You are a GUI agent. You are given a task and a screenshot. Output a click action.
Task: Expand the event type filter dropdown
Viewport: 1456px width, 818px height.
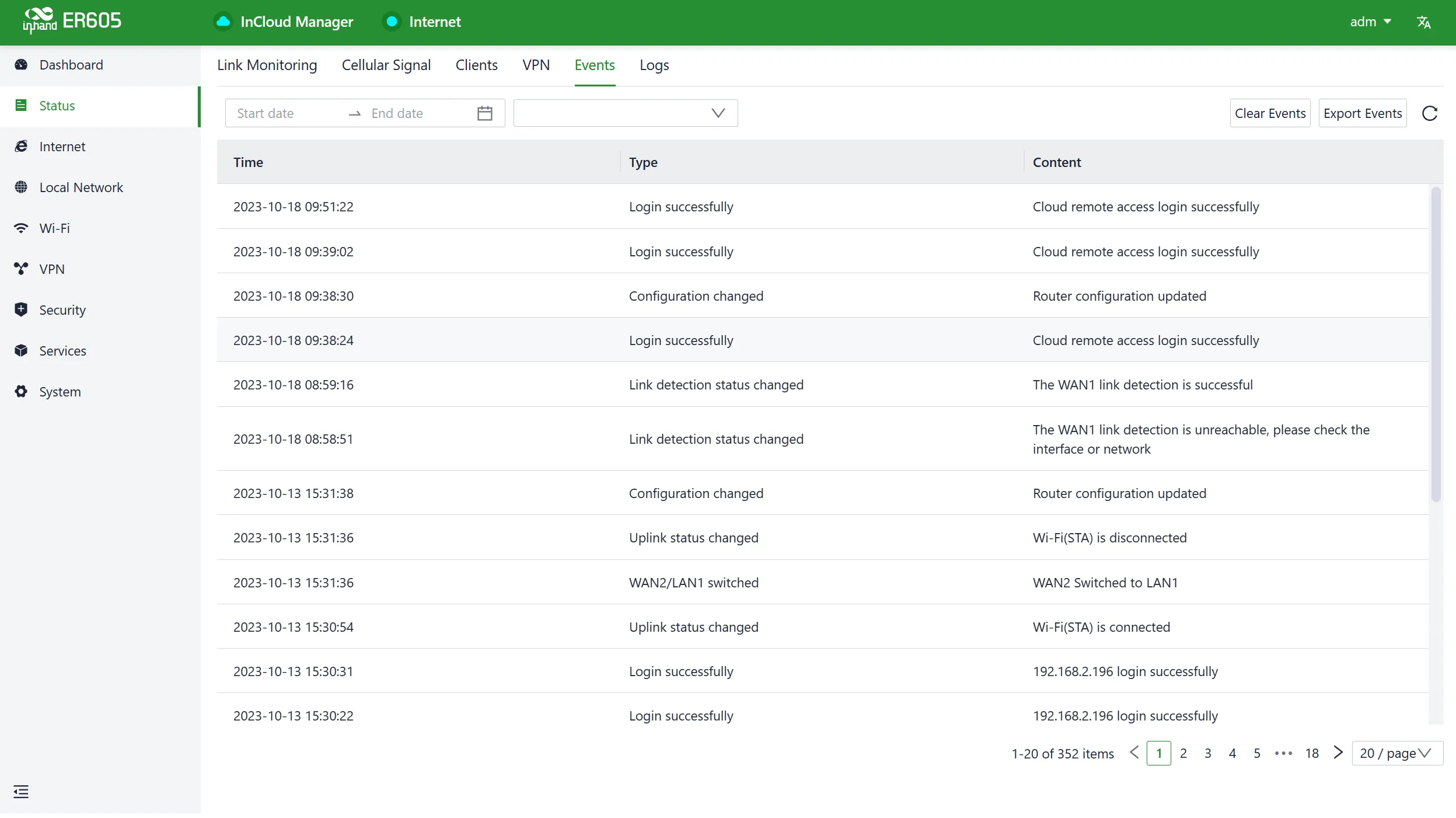[626, 113]
